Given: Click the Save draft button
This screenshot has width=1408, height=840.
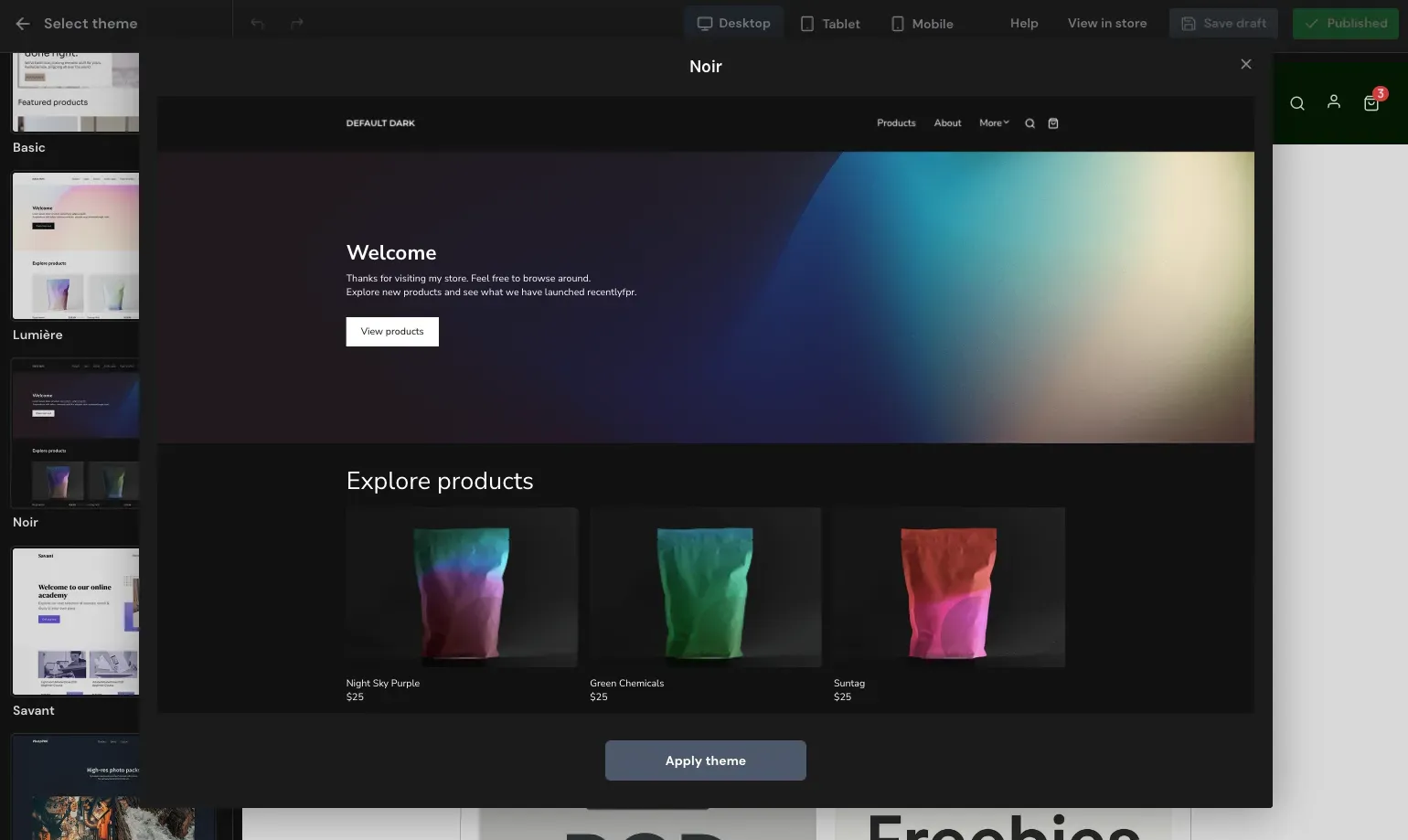Looking at the screenshot, I should click(1223, 24).
